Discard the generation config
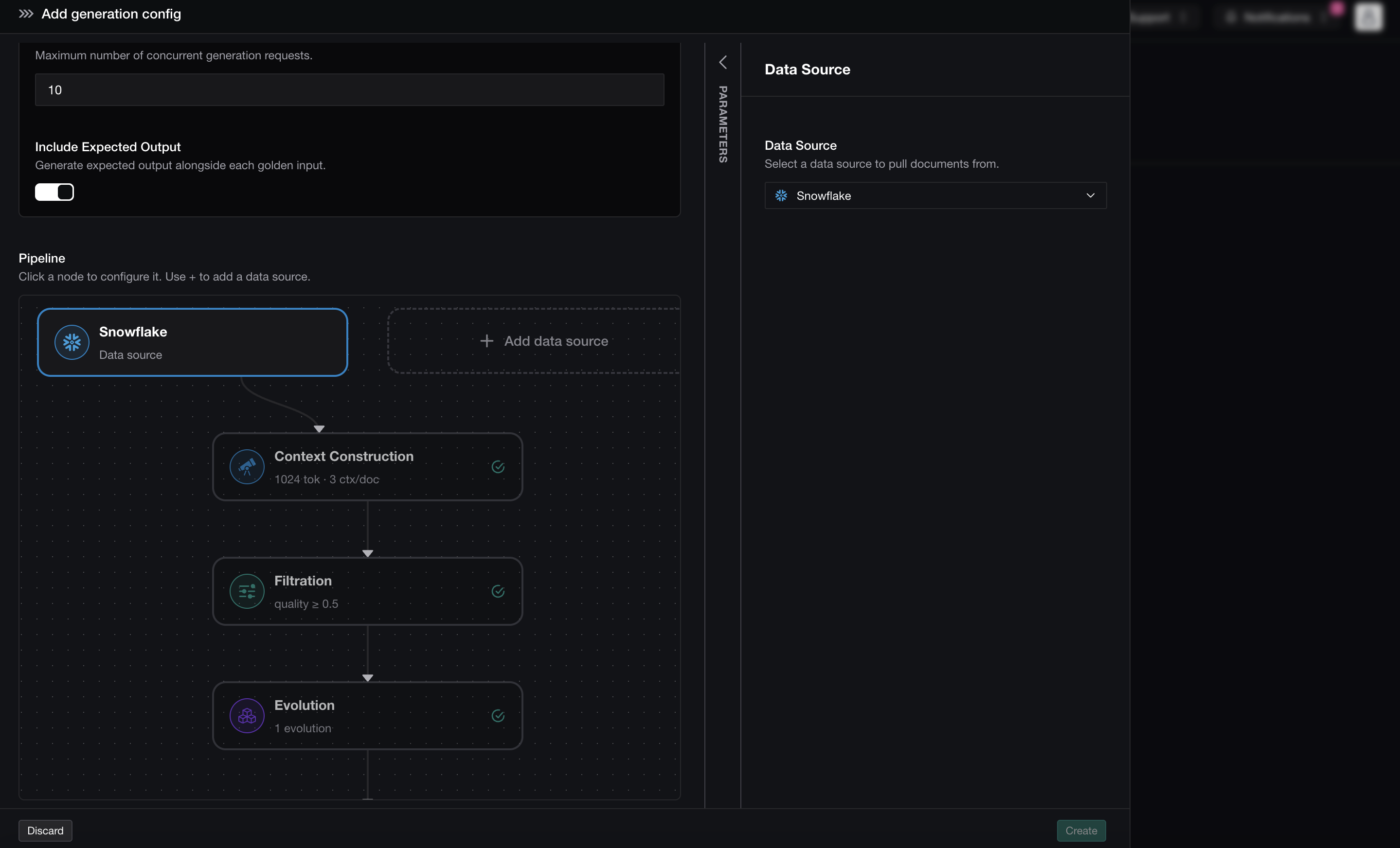 [x=45, y=830]
